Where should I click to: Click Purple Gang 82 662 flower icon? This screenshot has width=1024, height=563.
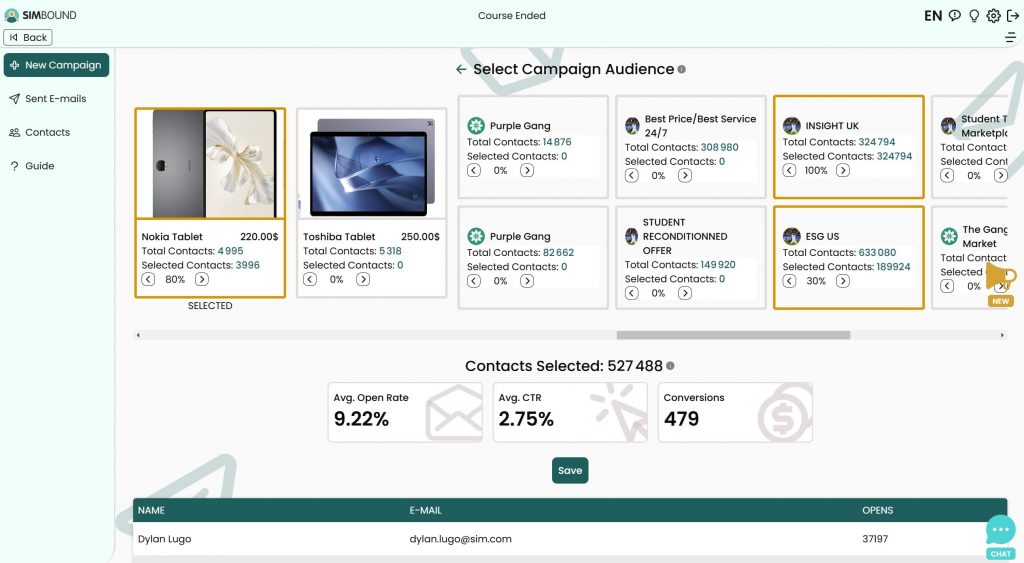pyautogui.click(x=476, y=236)
